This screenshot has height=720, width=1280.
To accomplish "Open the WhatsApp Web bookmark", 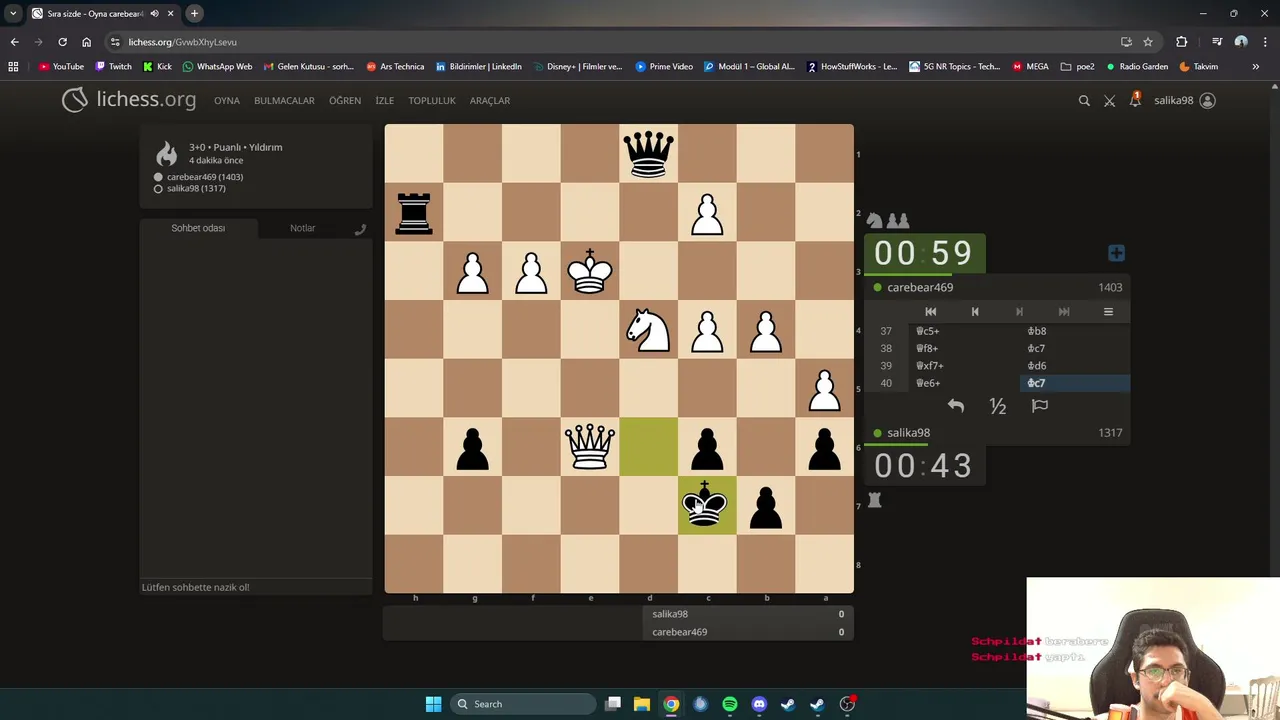I will click(217, 67).
